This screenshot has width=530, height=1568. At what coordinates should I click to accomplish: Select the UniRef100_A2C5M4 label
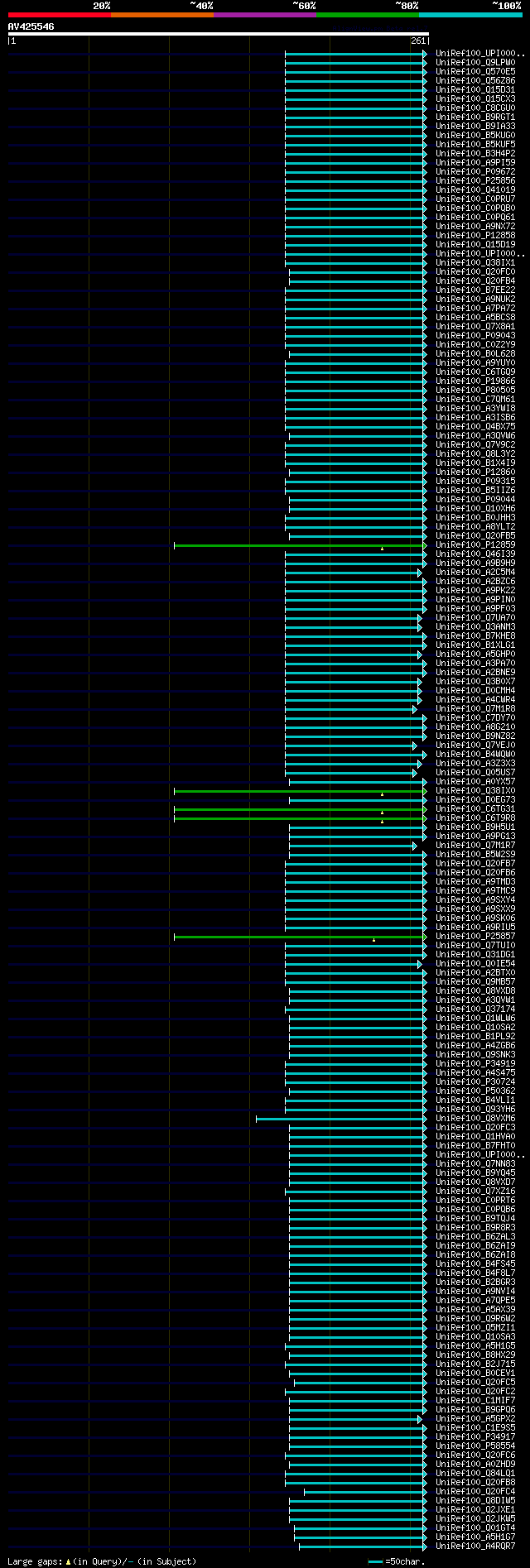pyautogui.click(x=475, y=573)
